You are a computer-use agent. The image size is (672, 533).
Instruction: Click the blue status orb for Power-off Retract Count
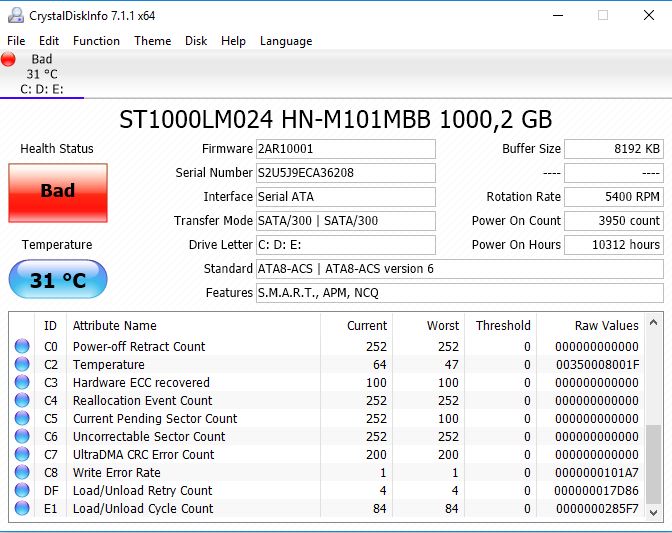pos(22,346)
